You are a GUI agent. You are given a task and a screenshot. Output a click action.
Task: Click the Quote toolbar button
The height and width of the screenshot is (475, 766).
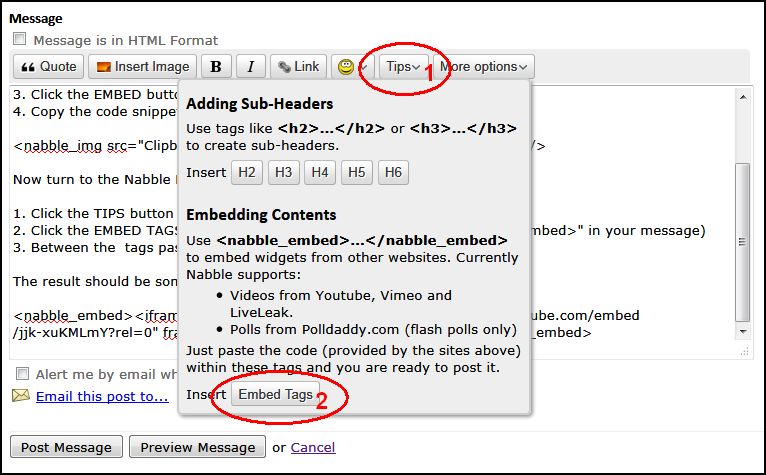pyautogui.click(x=48, y=67)
